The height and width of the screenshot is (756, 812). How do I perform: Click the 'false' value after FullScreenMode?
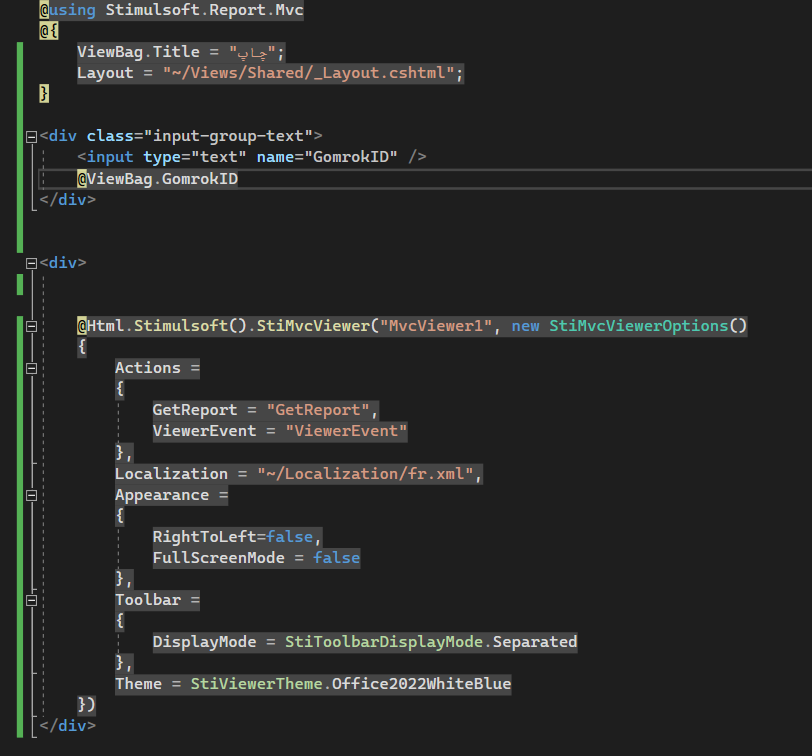337,558
